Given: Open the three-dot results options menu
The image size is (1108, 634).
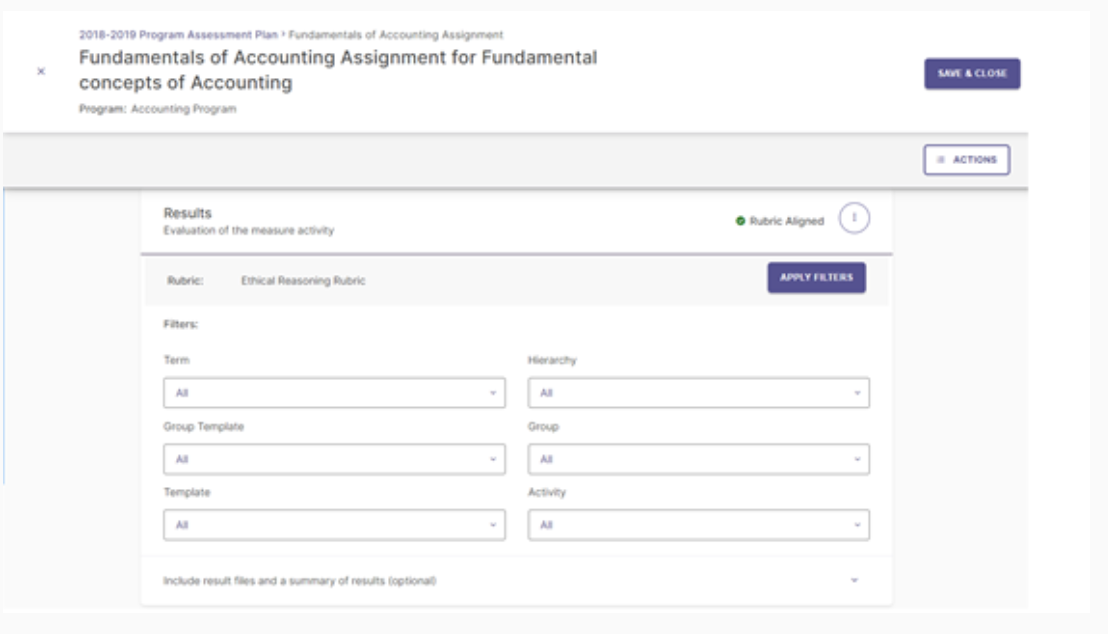Looking at the screenshot, I should click(853, 220).
